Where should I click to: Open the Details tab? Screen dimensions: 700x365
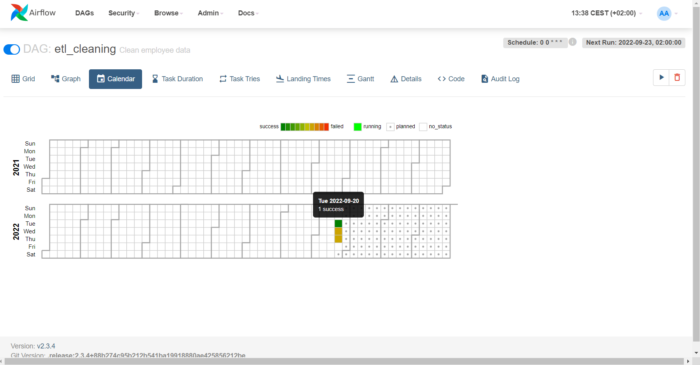(406, 79)
